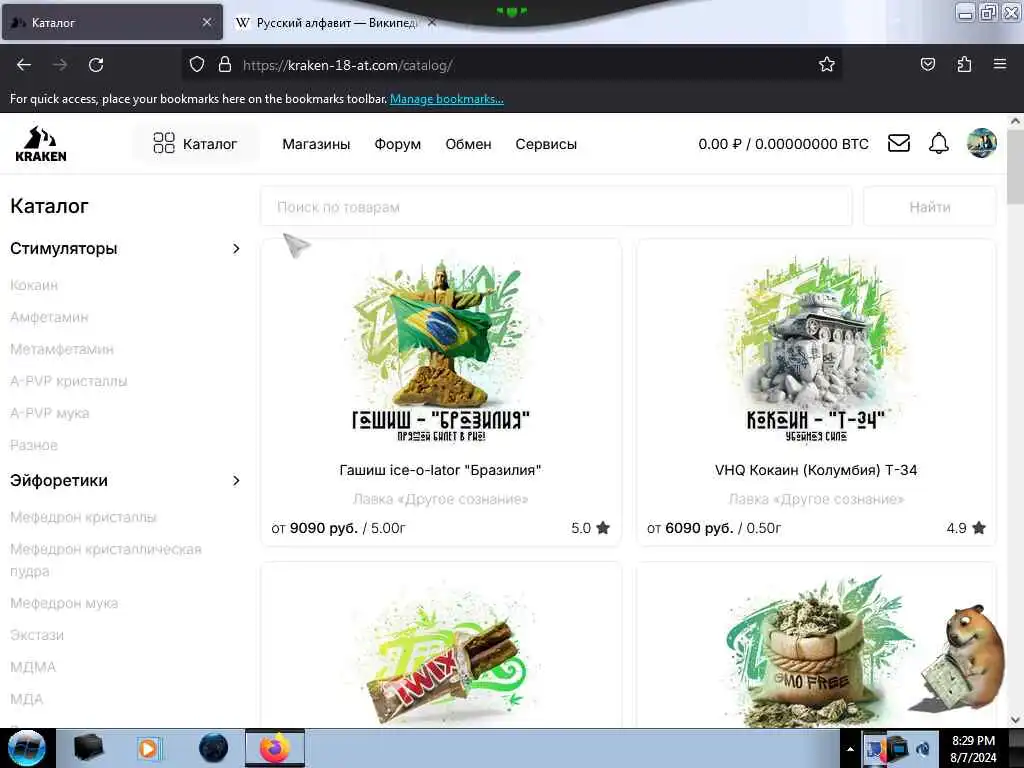Screen dimensions: 1024x768
Task: Click the taskbar clock showing 8:29 PM
Action: (x=973, y=749)
